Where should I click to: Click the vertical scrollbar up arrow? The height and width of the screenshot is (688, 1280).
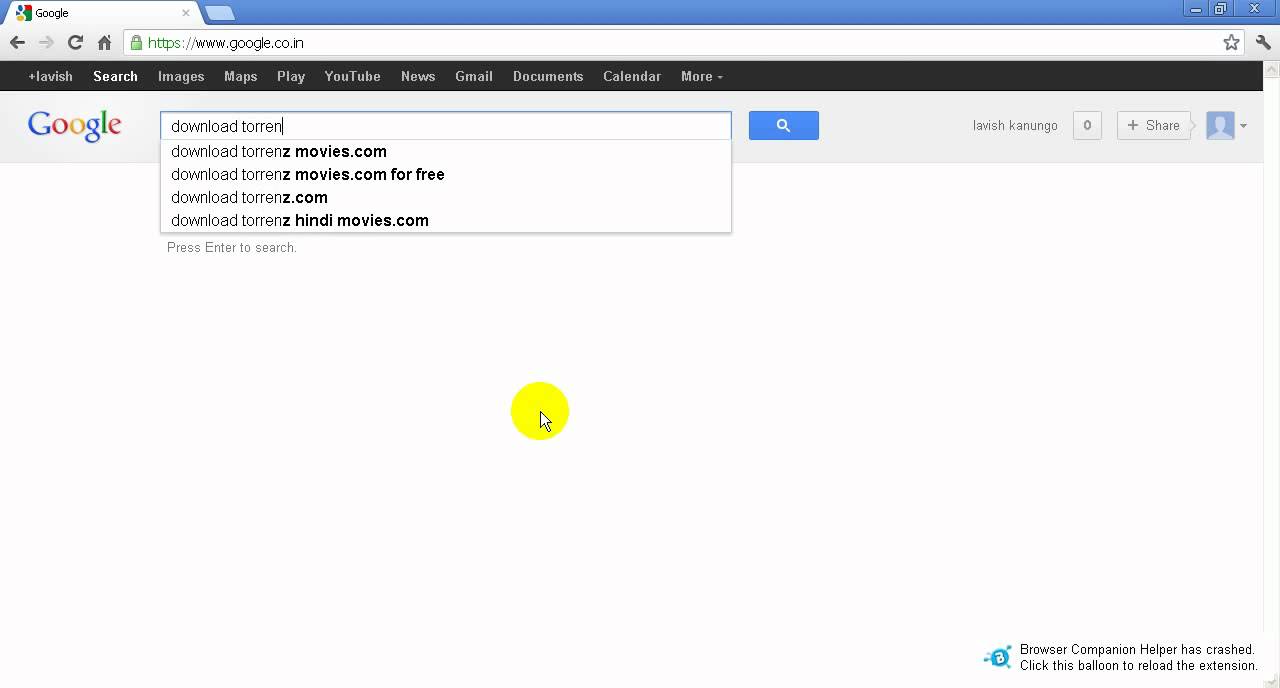click(1272, 69)
